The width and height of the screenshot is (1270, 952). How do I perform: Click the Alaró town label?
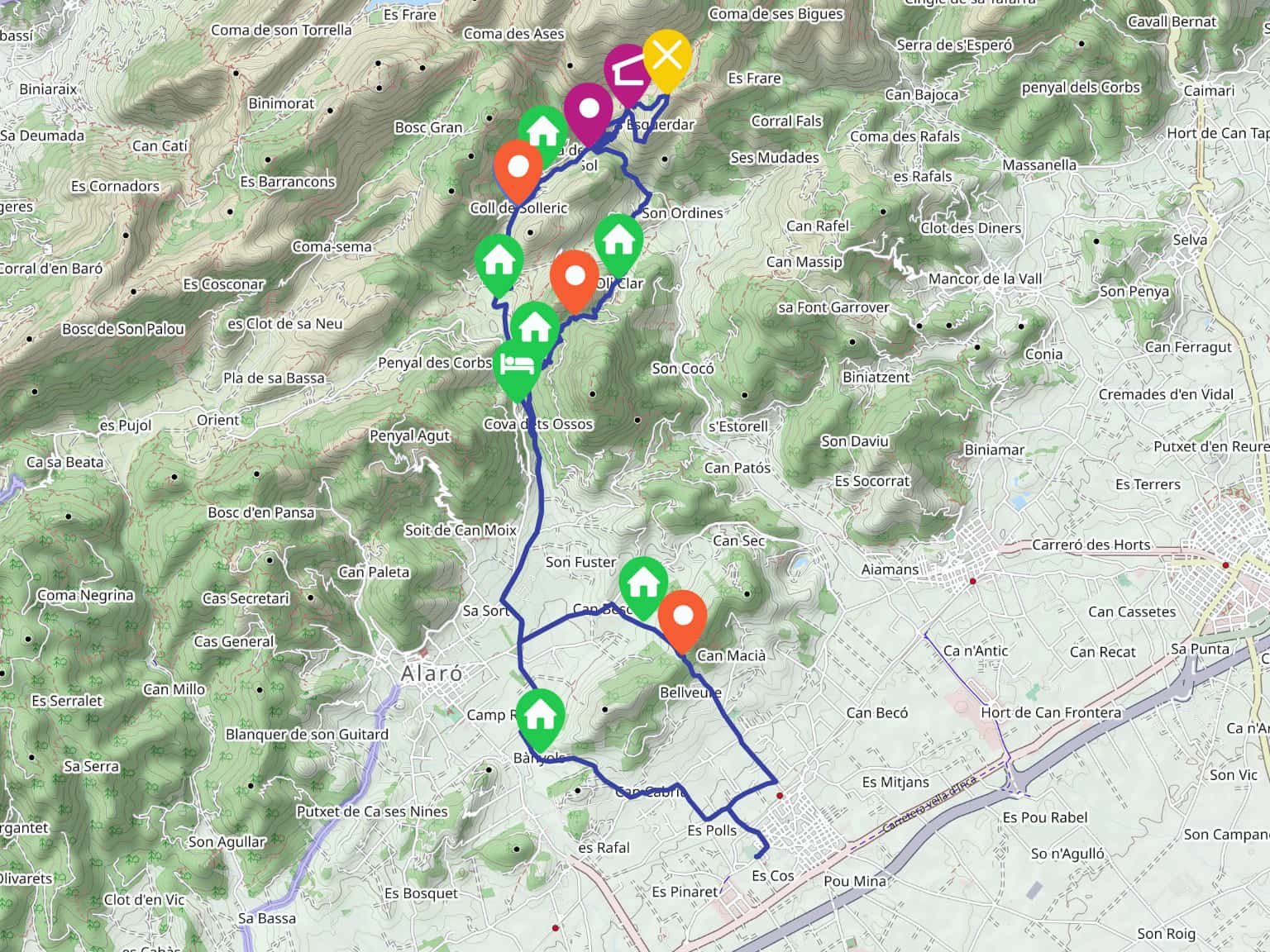[x=432, y=674]
